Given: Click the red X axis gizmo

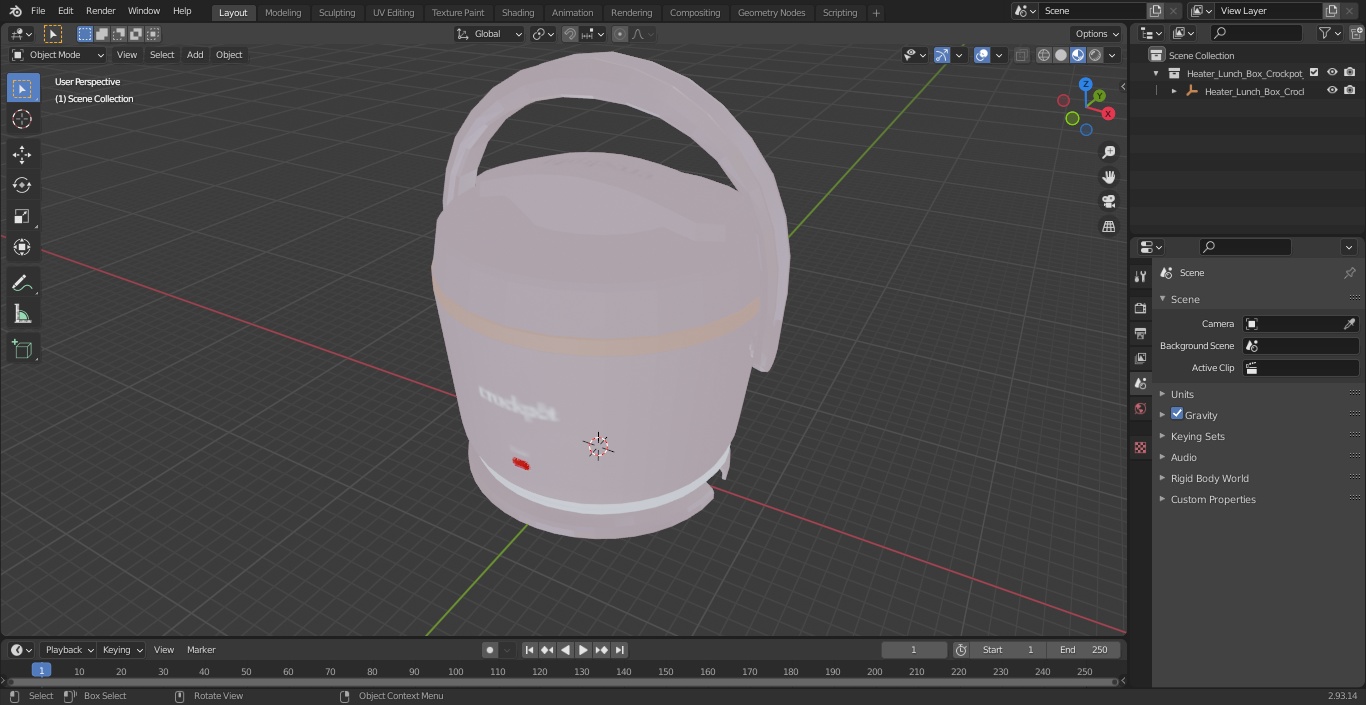Looking at the screenshot, I should click(1108, 114).
